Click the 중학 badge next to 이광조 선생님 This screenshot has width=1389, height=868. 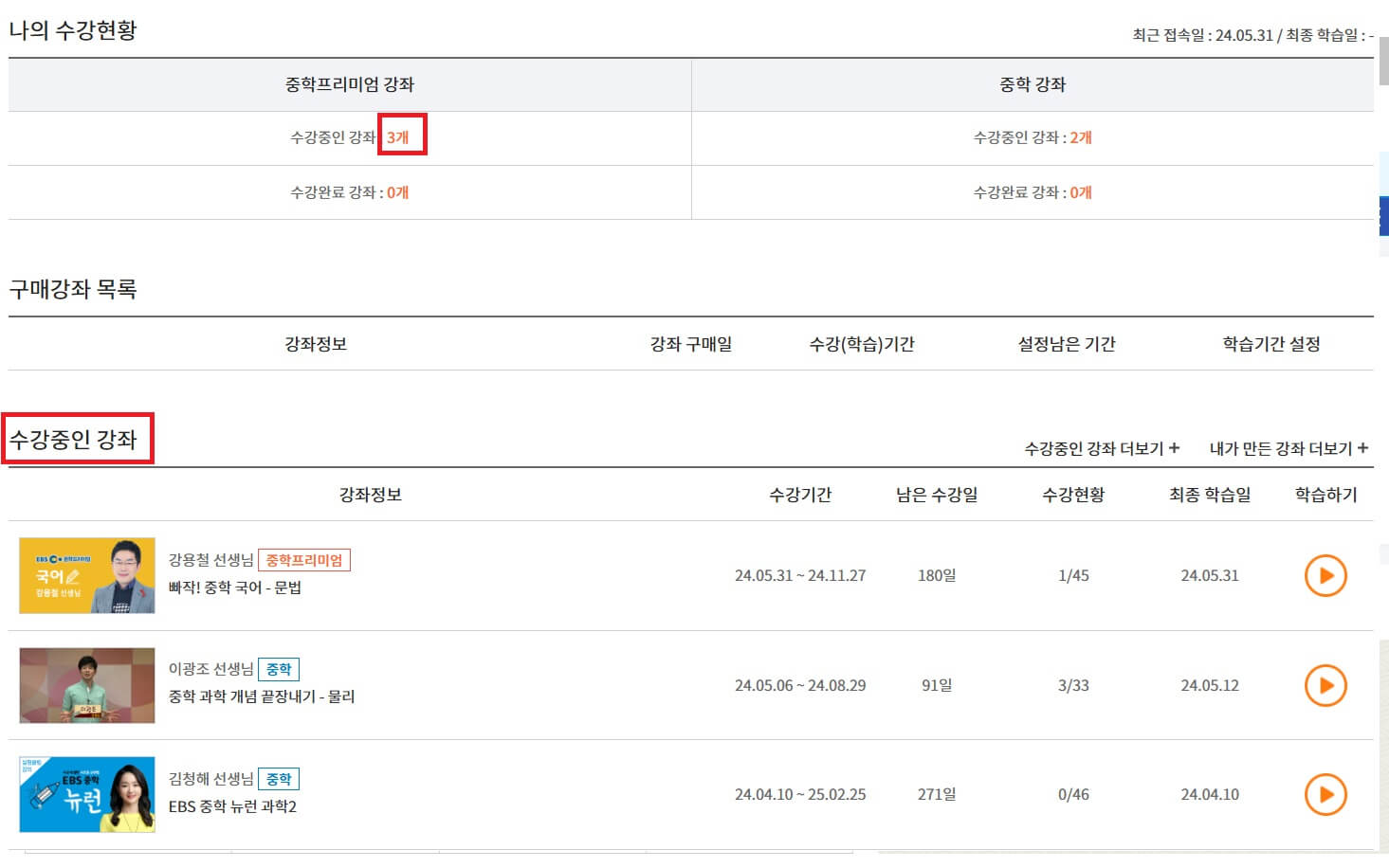click(x=279, y=668)
